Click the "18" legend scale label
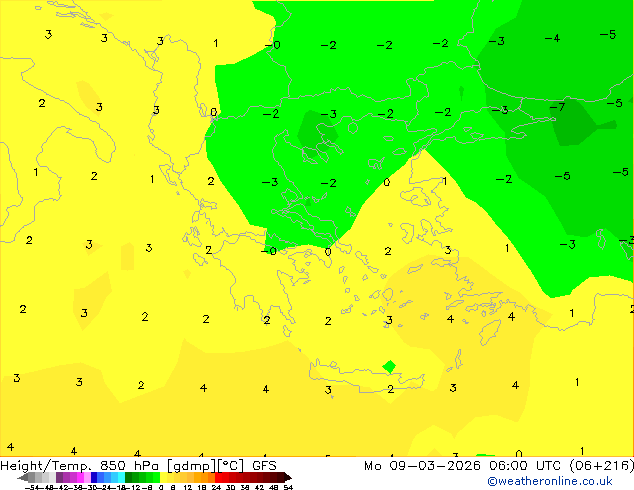Viewport: 634px width, 490px height. click(202, 487)
